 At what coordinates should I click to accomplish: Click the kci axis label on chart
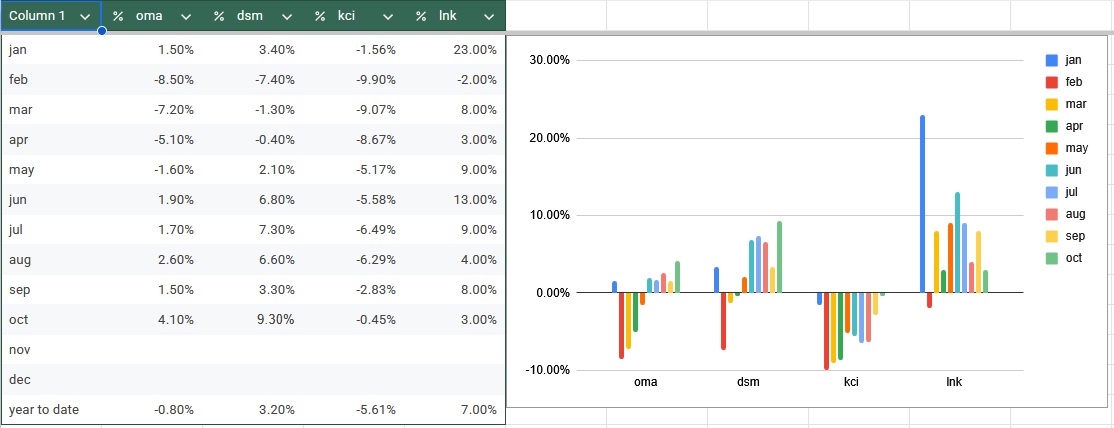[x=851, y=382]
